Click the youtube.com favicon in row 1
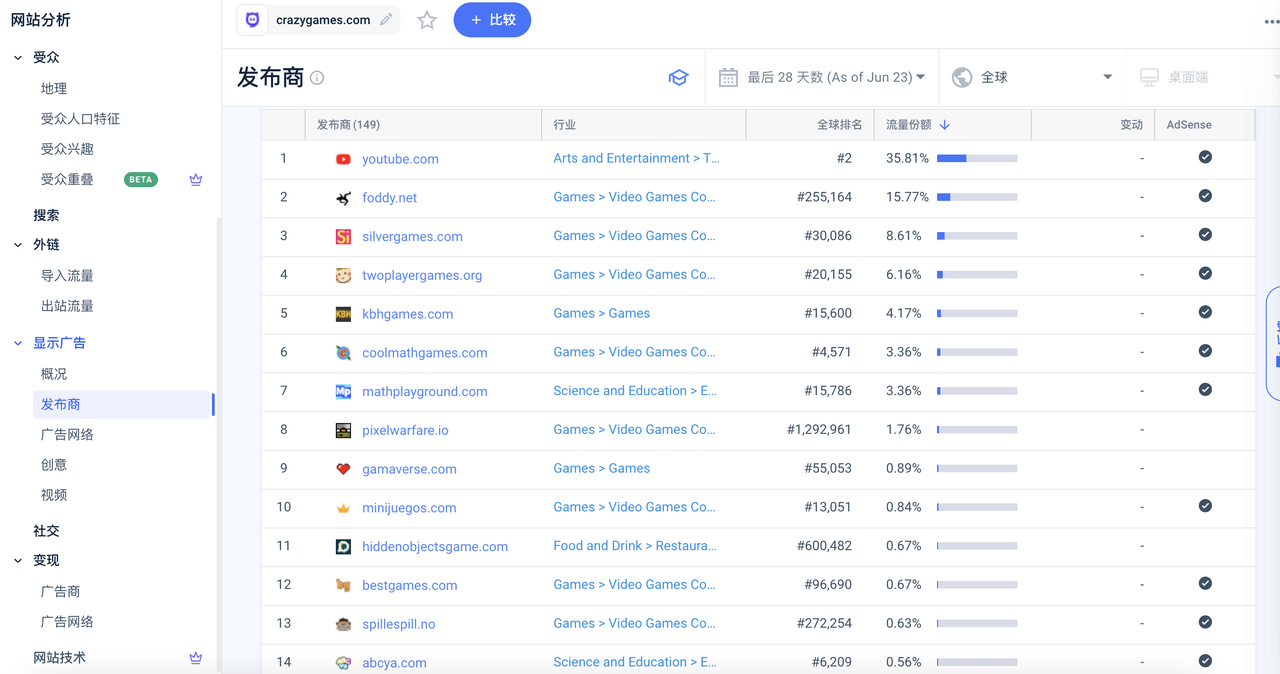 click(x=343, y=159)
